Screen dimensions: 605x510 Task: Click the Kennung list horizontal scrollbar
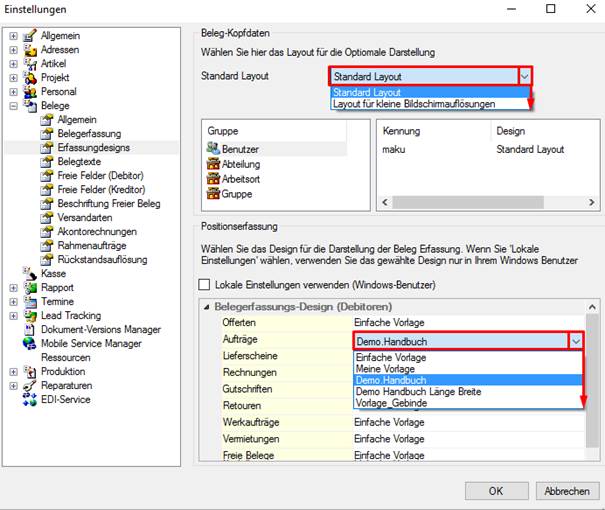488,202
